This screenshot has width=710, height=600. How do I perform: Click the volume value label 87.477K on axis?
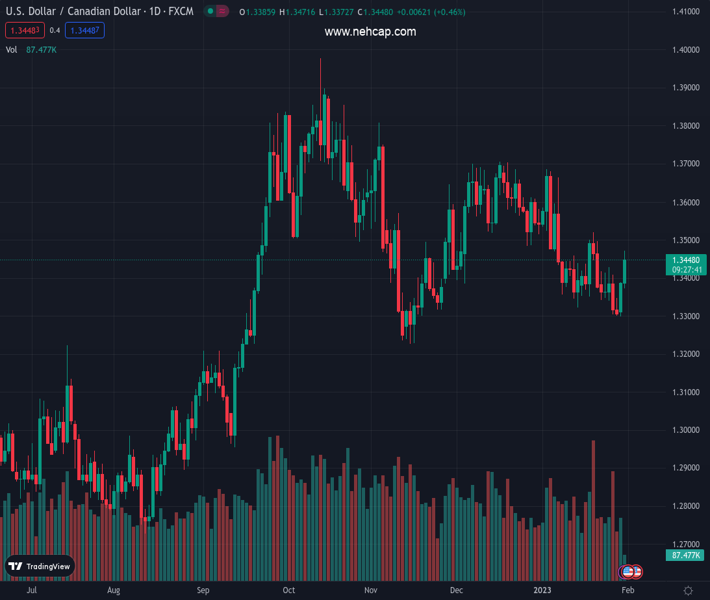point(686,555)
